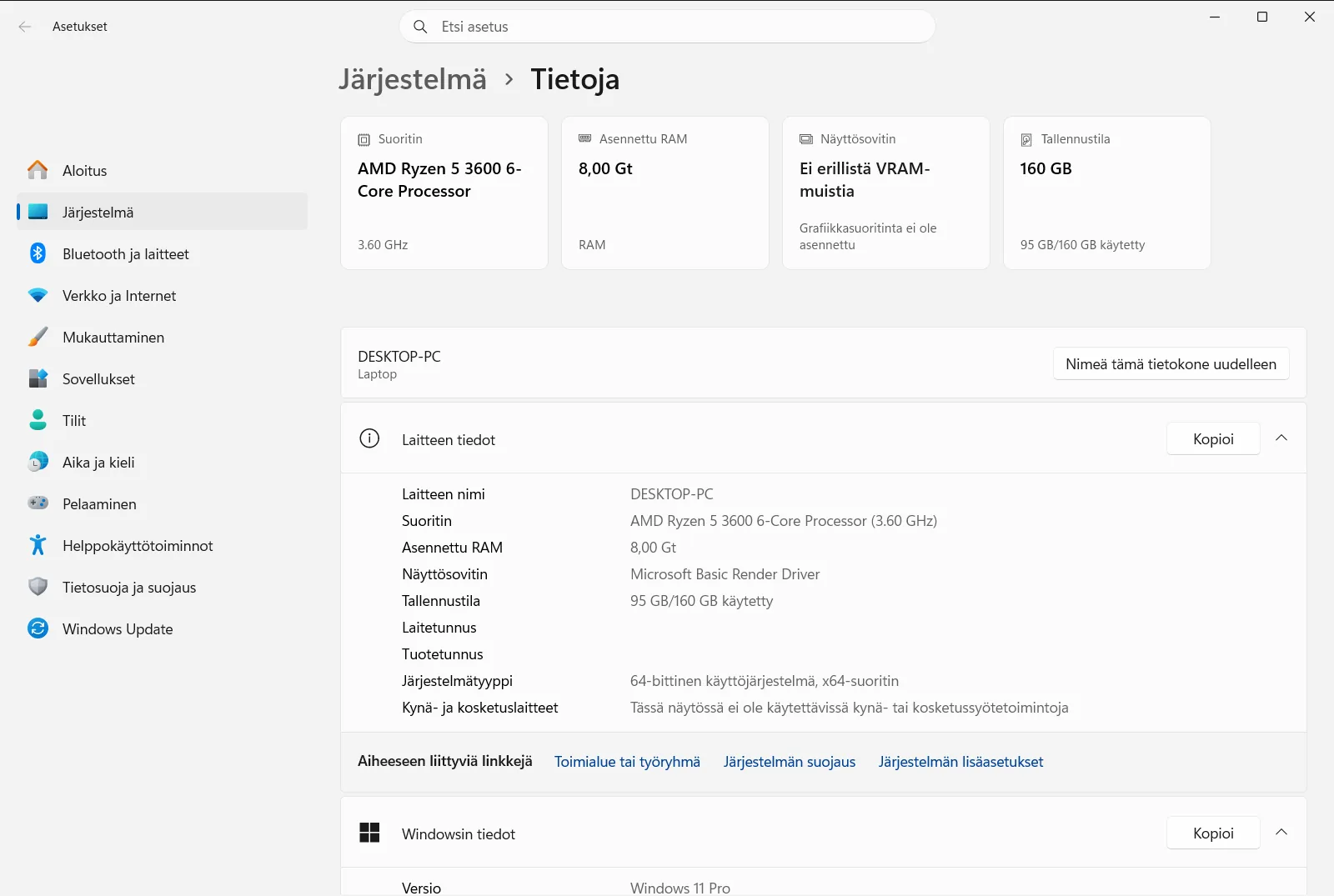The image size is (1334, 896).
Task: Click the back arrow icon
Action: pos(25,27)
